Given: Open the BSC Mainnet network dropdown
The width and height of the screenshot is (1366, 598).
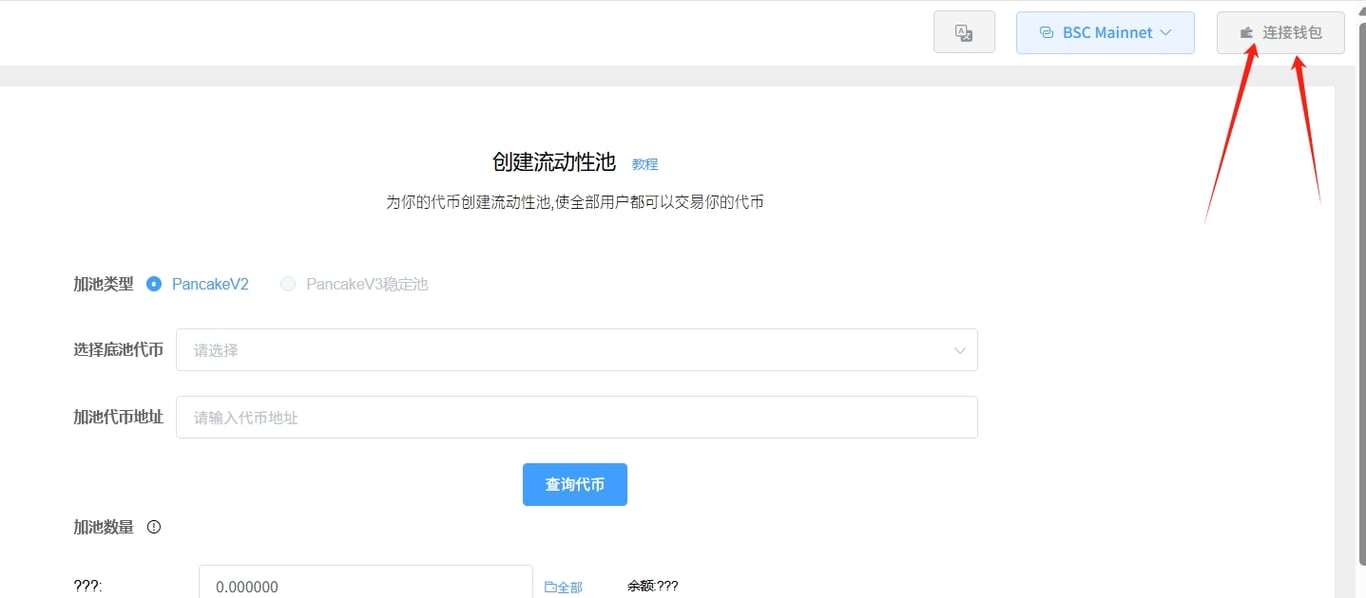Looking at the screenshot, I should click(x=1105, y=32).
